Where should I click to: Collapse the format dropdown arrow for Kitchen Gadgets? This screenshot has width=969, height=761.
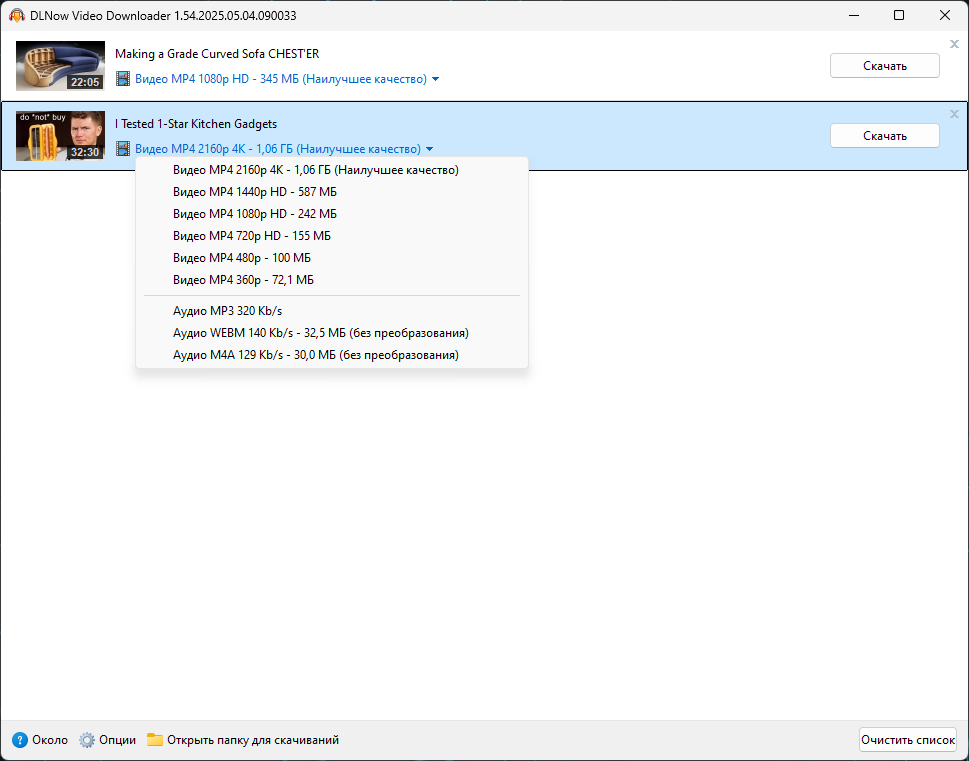click(x=429, y=149)
